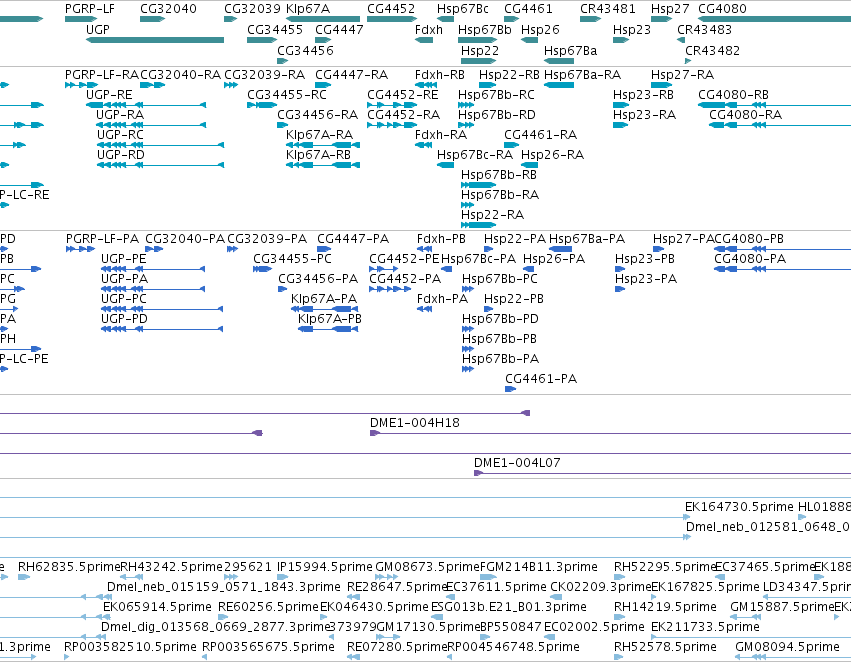Select the CG34455 gene label
Viewport: 851px width, 662px height.
(275, 29)
